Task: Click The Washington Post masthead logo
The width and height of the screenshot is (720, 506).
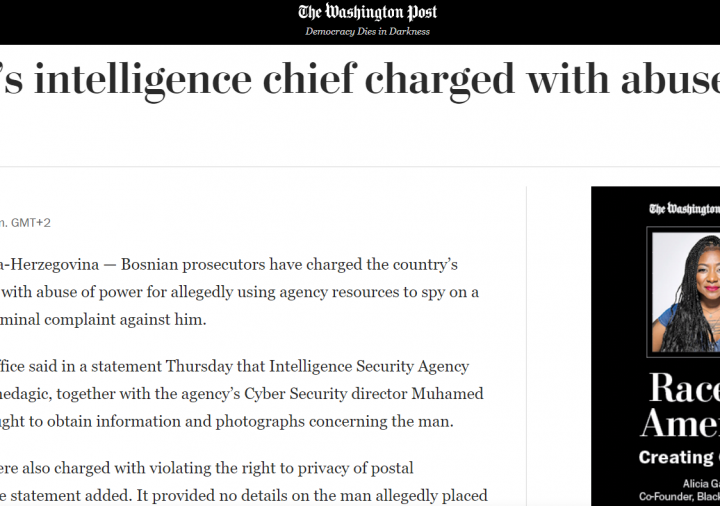Action: point(367,13)
